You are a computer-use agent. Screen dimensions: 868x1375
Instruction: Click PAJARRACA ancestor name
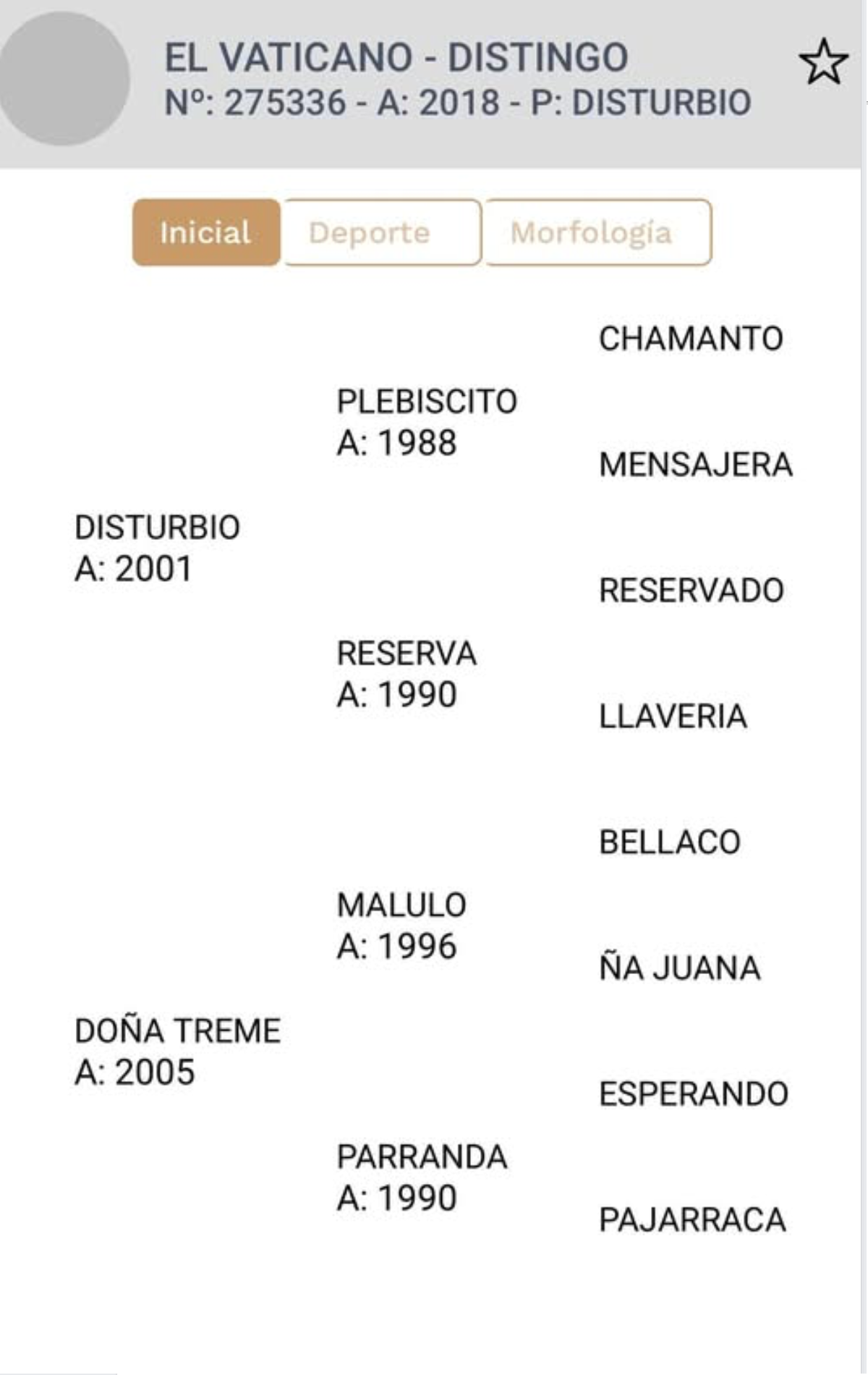(692, 1221)
